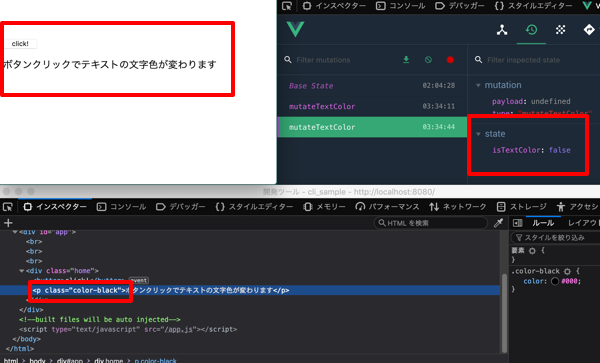Select the Base State entry
The width and height of the screenshot is (600, 363).
coord(372,86)
